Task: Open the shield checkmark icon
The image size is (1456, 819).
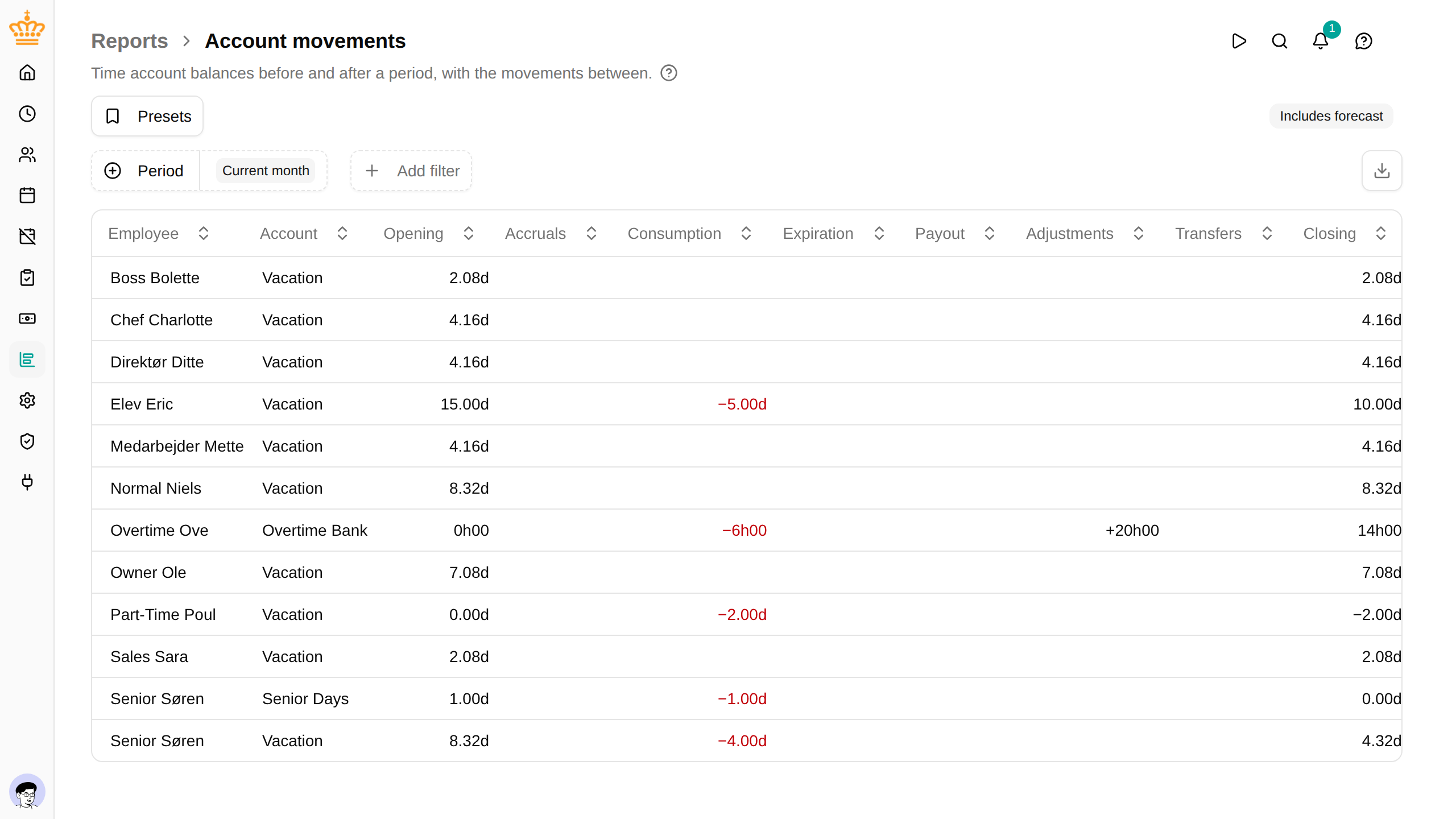Action: click(x=27, y=441)
